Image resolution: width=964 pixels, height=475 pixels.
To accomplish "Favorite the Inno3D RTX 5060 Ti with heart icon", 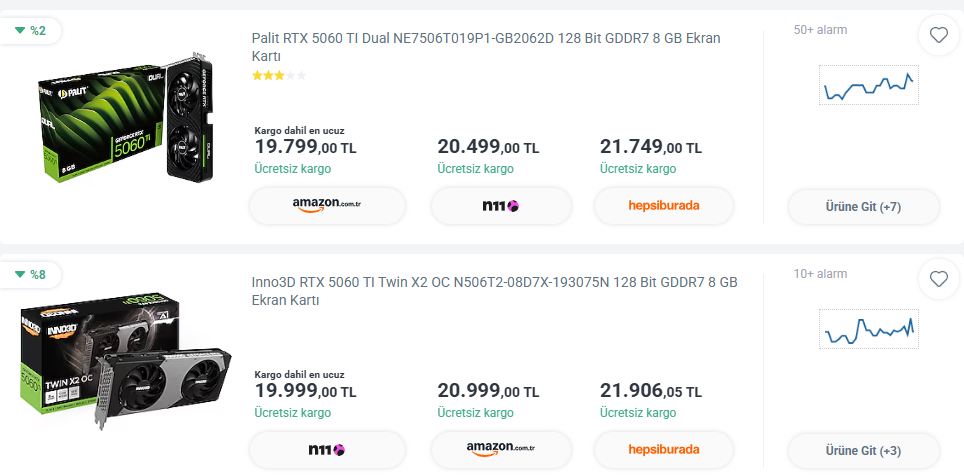I will click(938, 280).
